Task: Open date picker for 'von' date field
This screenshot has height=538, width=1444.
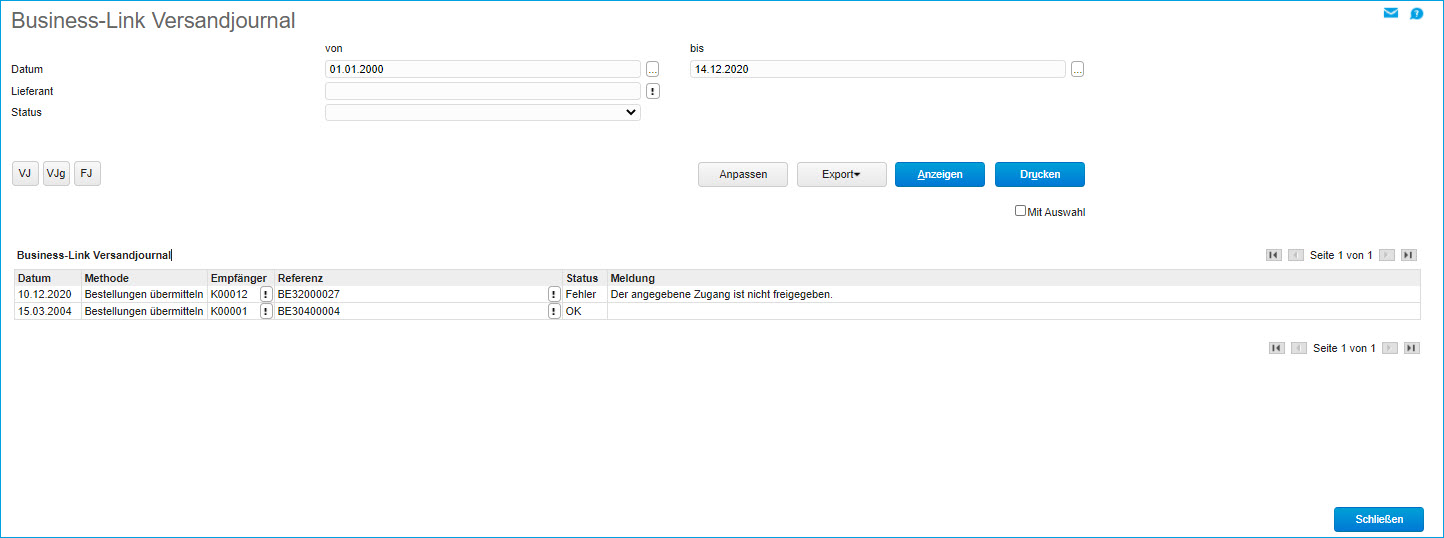Action: (652, 69)
